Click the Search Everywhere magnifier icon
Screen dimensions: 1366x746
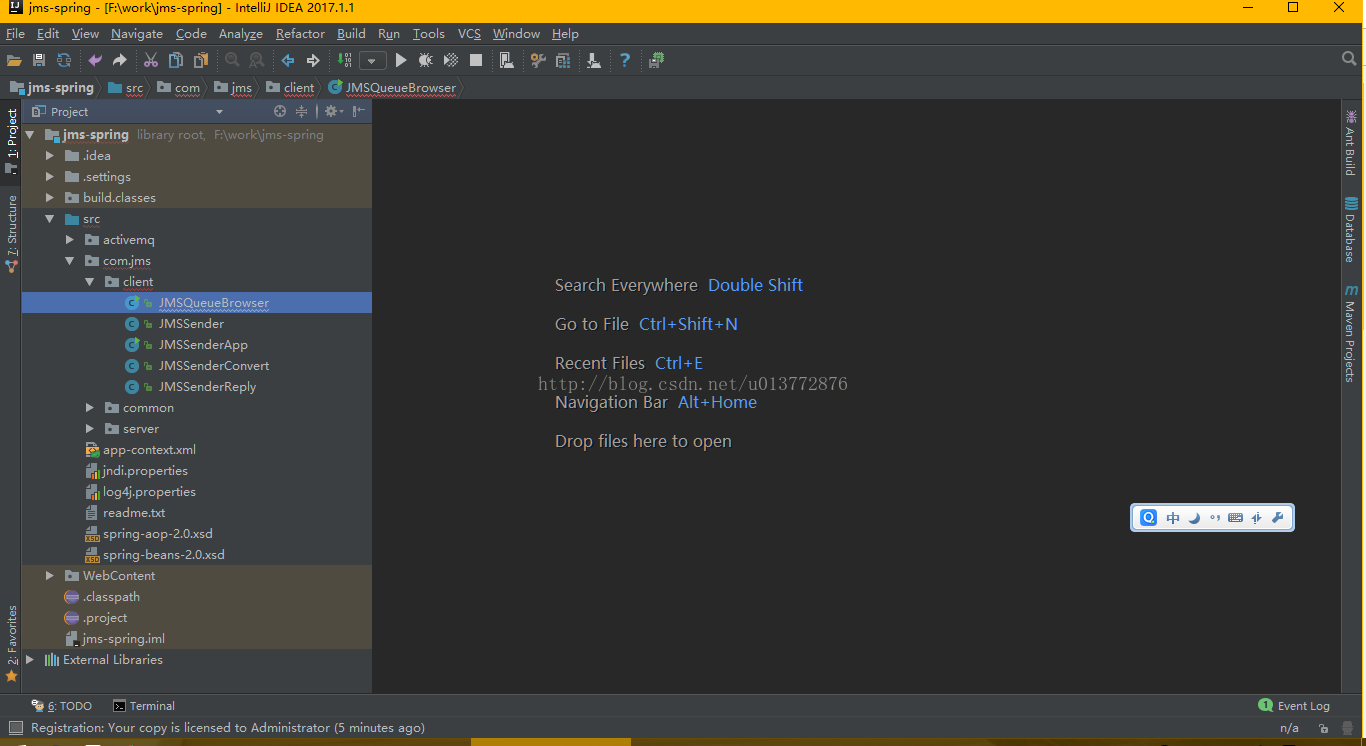(x=1349, y=59)
